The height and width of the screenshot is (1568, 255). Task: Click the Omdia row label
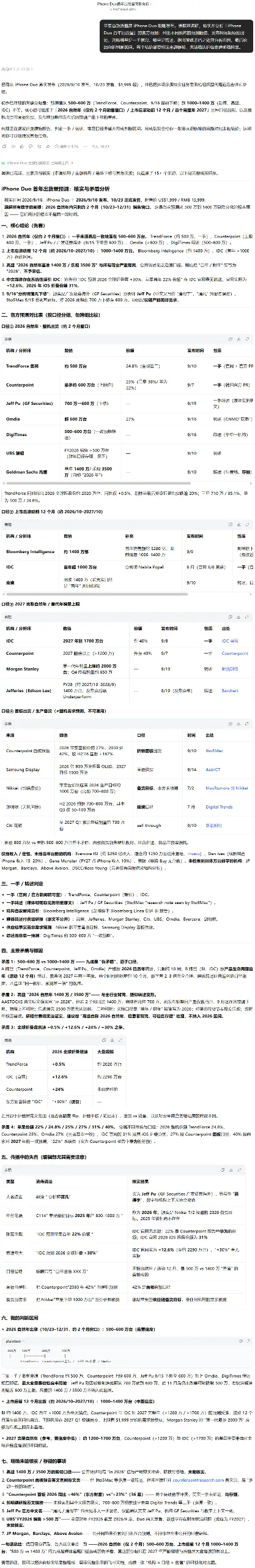tap(13, 419)
